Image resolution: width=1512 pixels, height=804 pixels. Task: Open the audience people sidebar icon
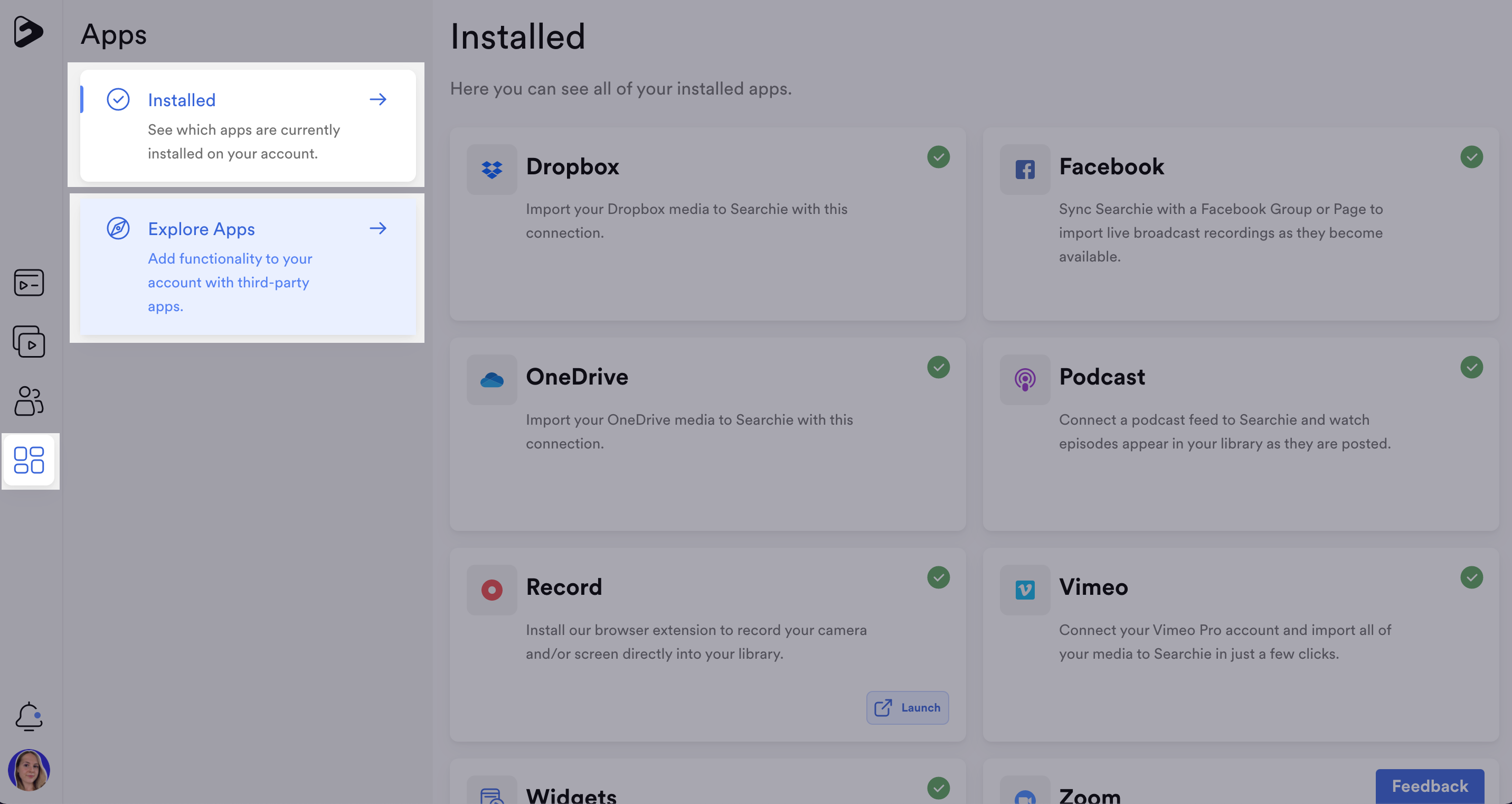coord(29,401)
